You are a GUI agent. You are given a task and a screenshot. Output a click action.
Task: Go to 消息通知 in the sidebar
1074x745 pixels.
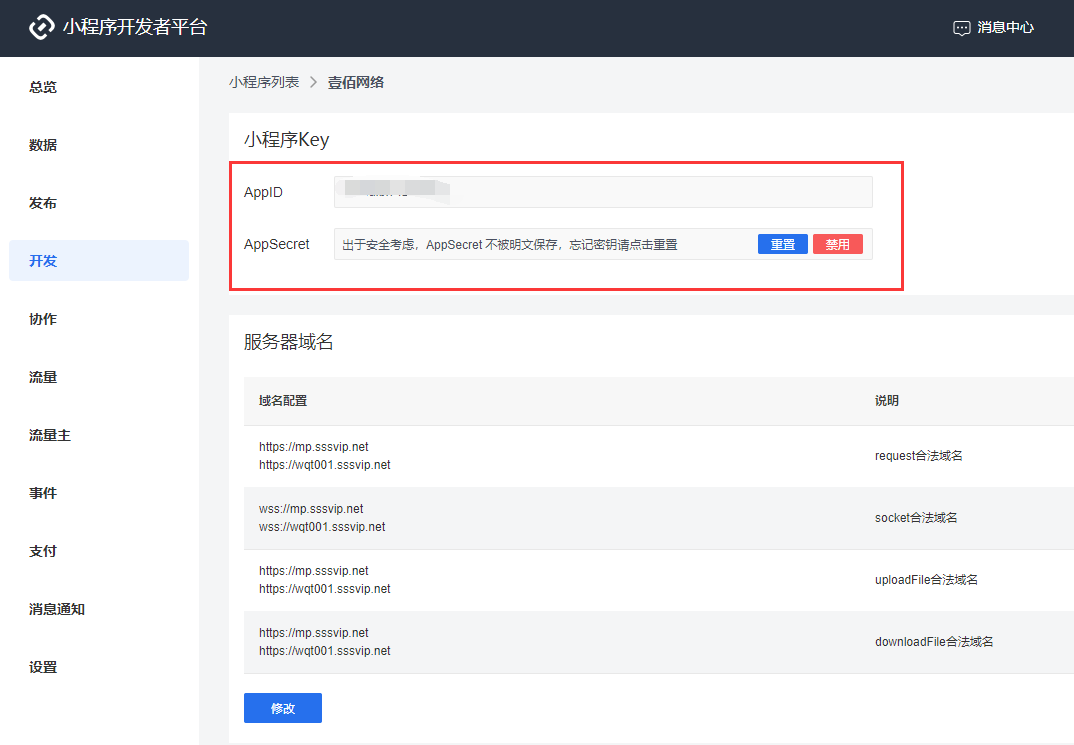click(x=57, y=609)
